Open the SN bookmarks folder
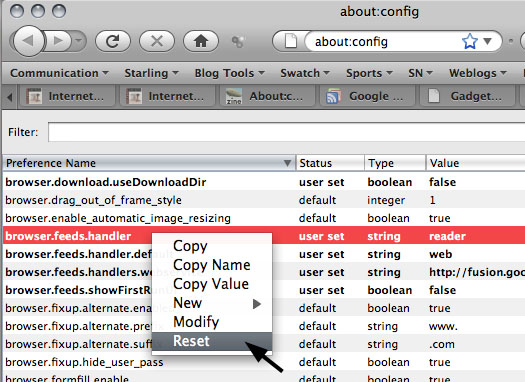Viewport: 525px width, 382px height. click(x=420, y=73)
